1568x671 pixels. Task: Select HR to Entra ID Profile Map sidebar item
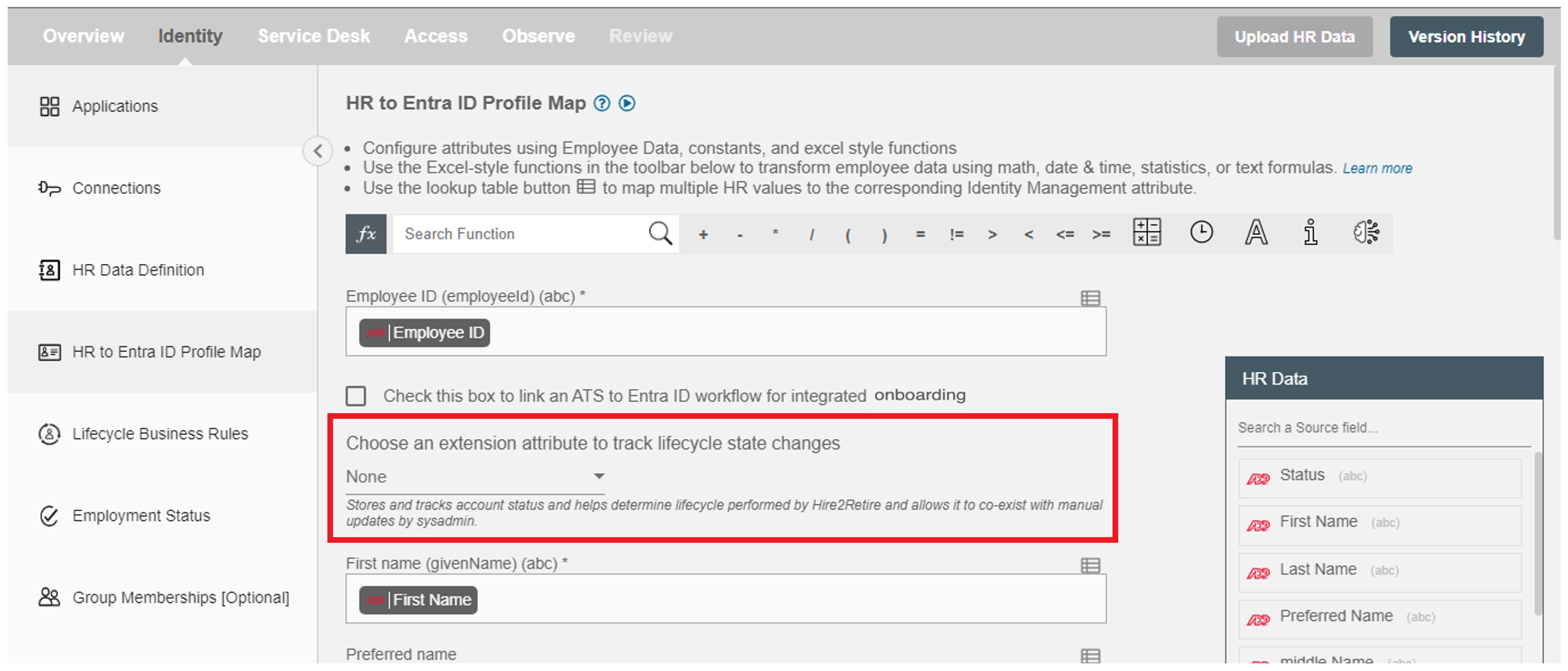pyautogui.click(x=162, y=352)
